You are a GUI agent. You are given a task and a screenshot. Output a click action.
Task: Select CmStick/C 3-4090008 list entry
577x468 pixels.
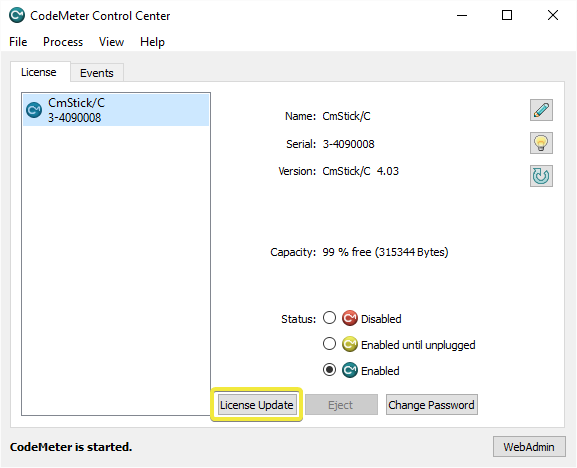116,110
